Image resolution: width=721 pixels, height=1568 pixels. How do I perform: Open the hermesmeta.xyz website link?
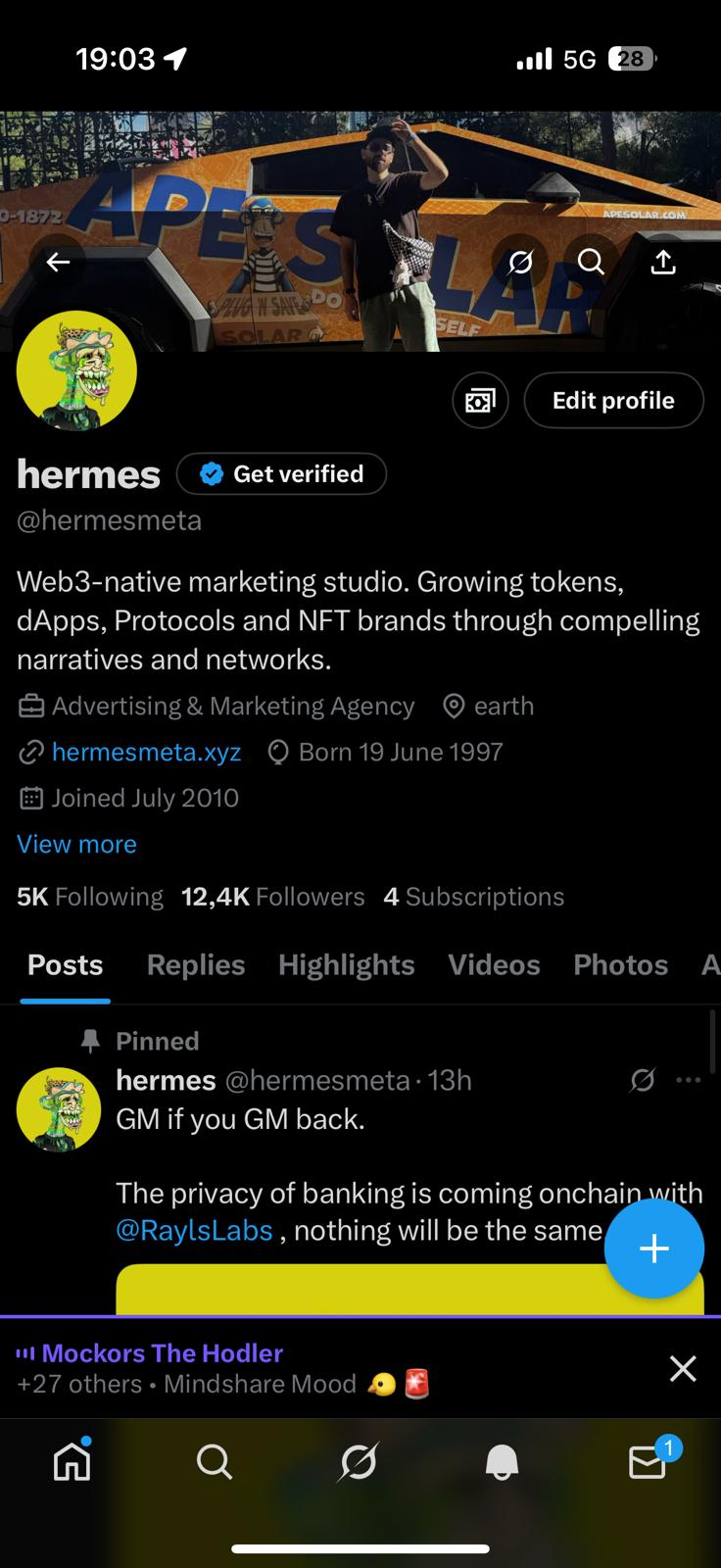(x=146, y=752)
